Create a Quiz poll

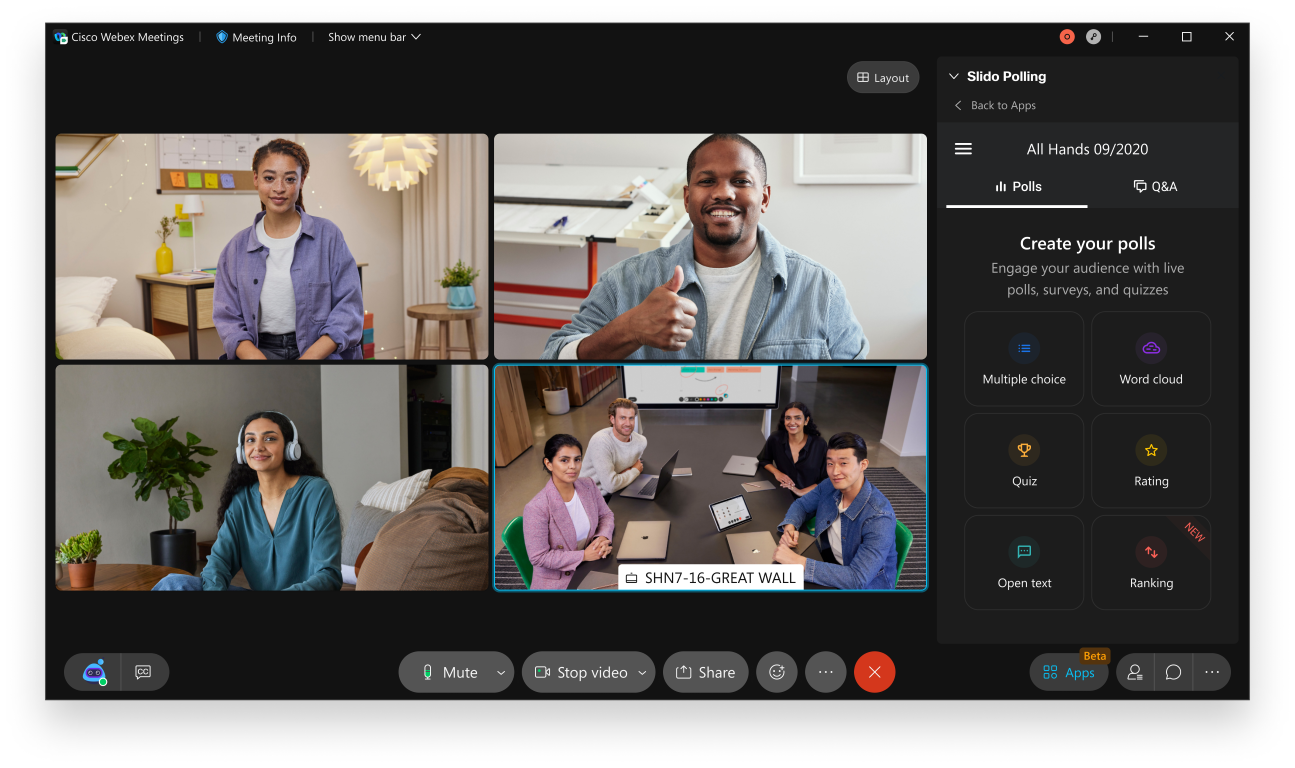1024,460
